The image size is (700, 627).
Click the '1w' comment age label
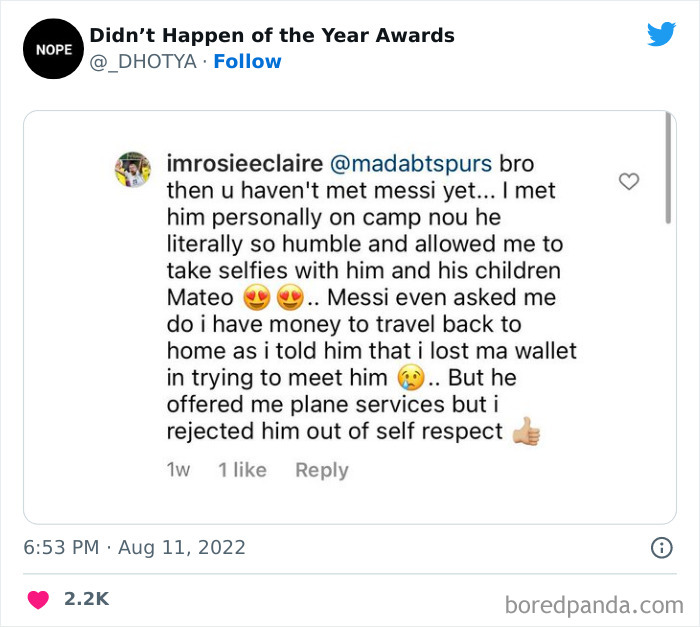178,470
